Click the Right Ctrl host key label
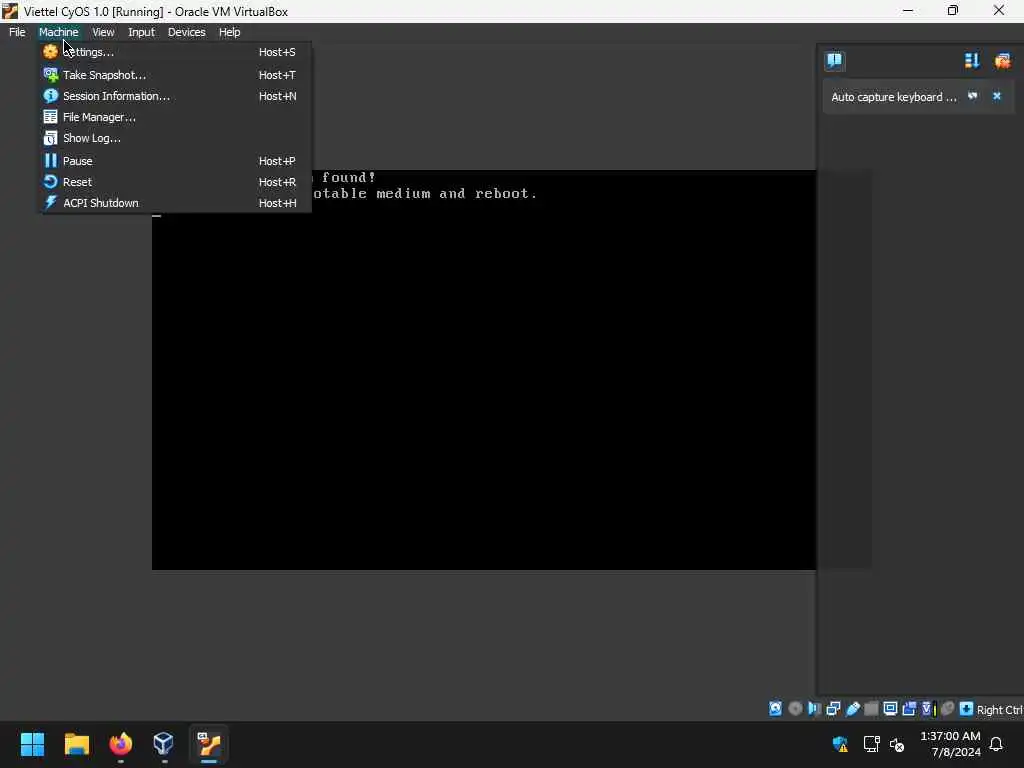This screenshot has width=1024, height=768. tap(999, 709)
